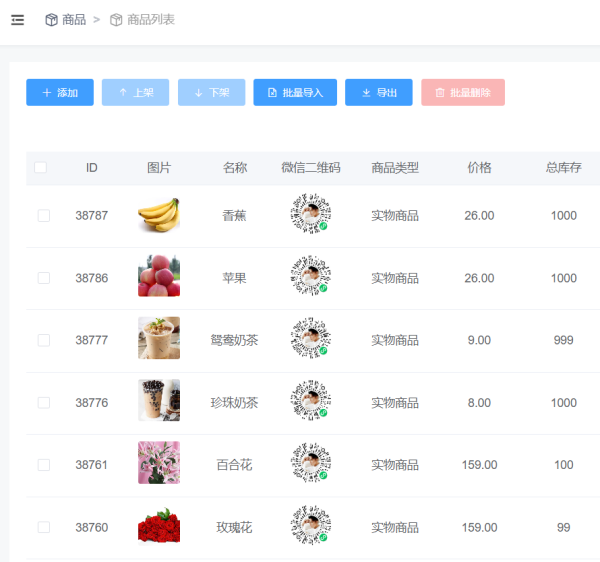The height and width of the screenshot is (562, 600).
Task: Open the WeChat QR code for 香蕉
Action: coord(310,215)
